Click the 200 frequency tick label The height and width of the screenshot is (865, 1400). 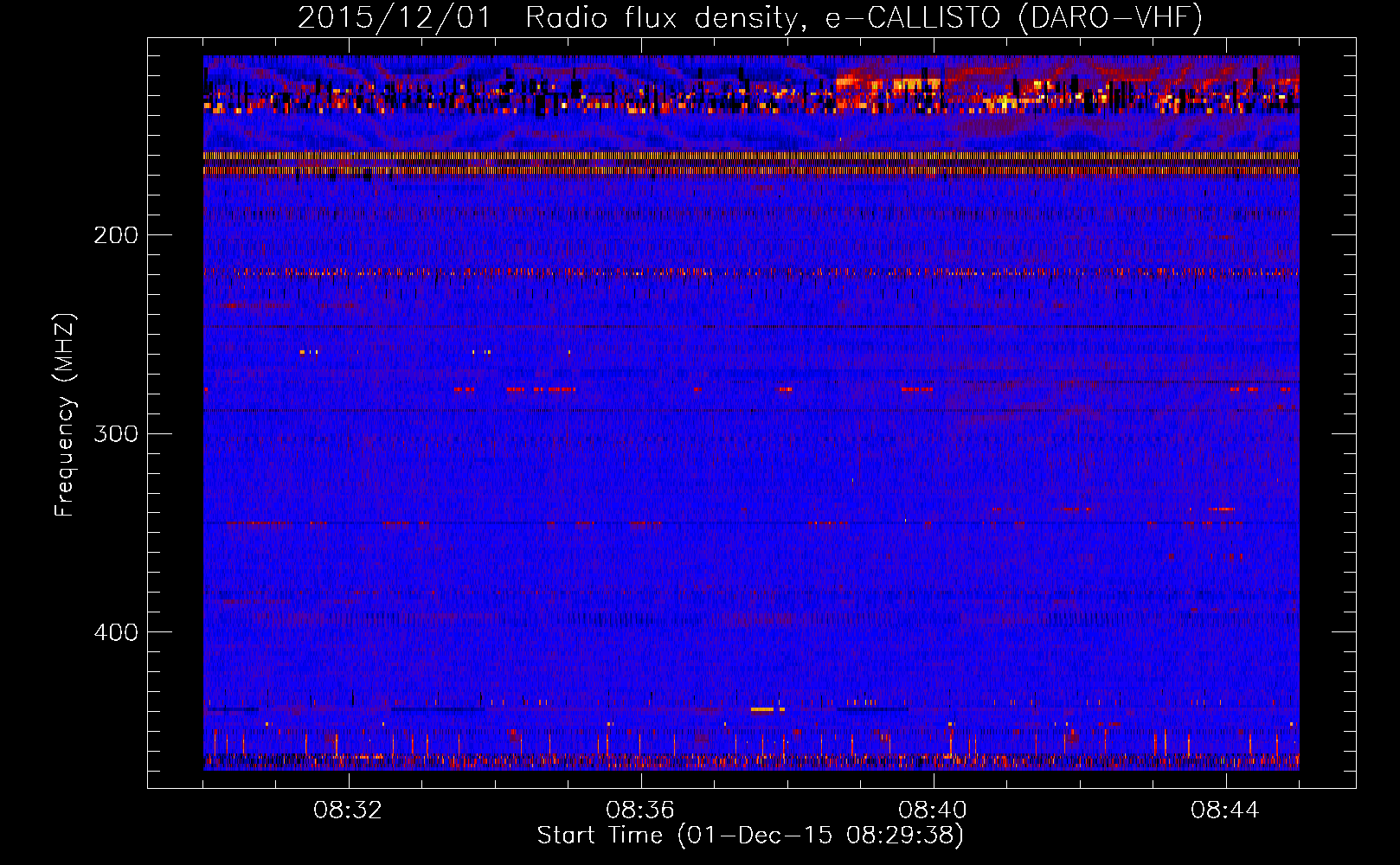point(116,235)
